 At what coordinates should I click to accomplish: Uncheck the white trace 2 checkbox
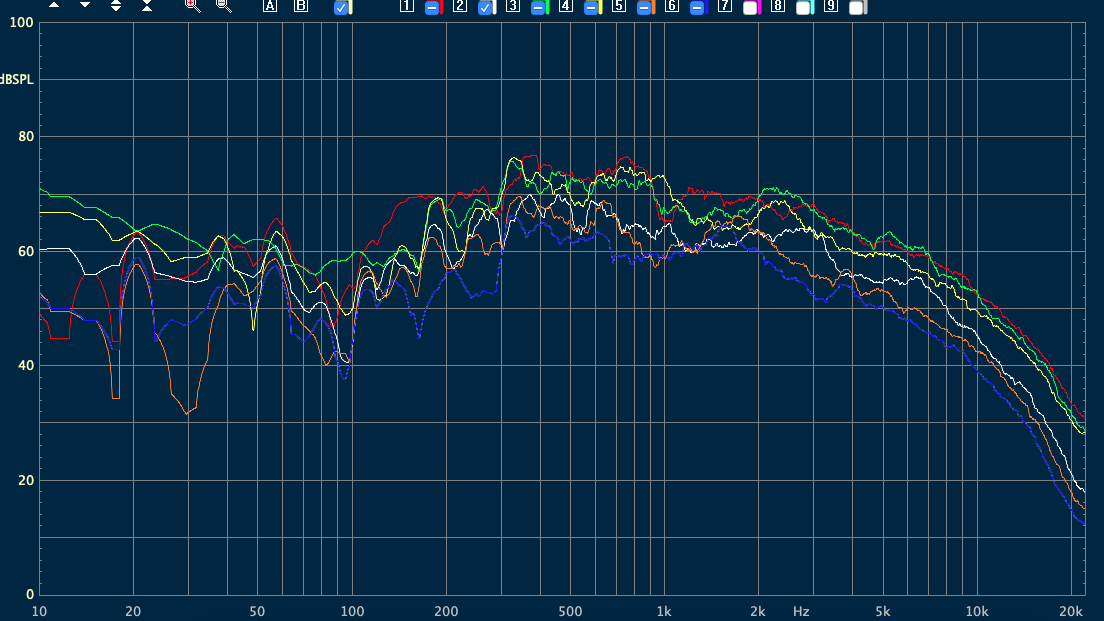coord(485,8)
